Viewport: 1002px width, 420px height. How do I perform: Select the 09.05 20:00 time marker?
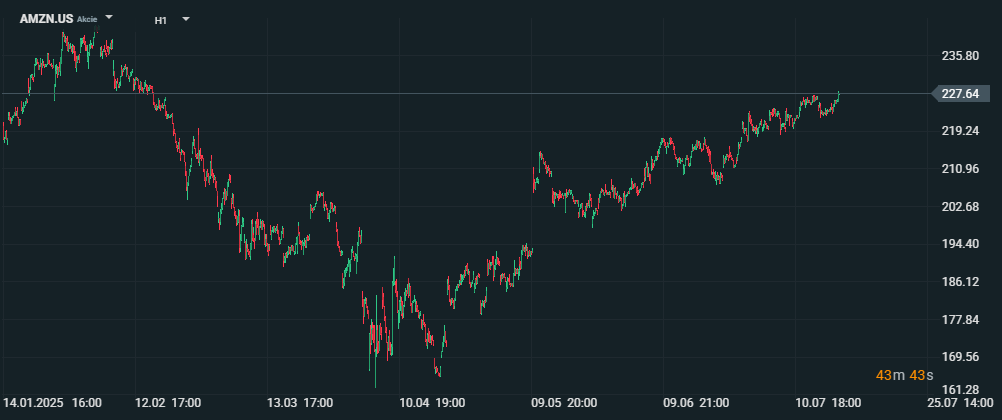[x=564, y=403]
